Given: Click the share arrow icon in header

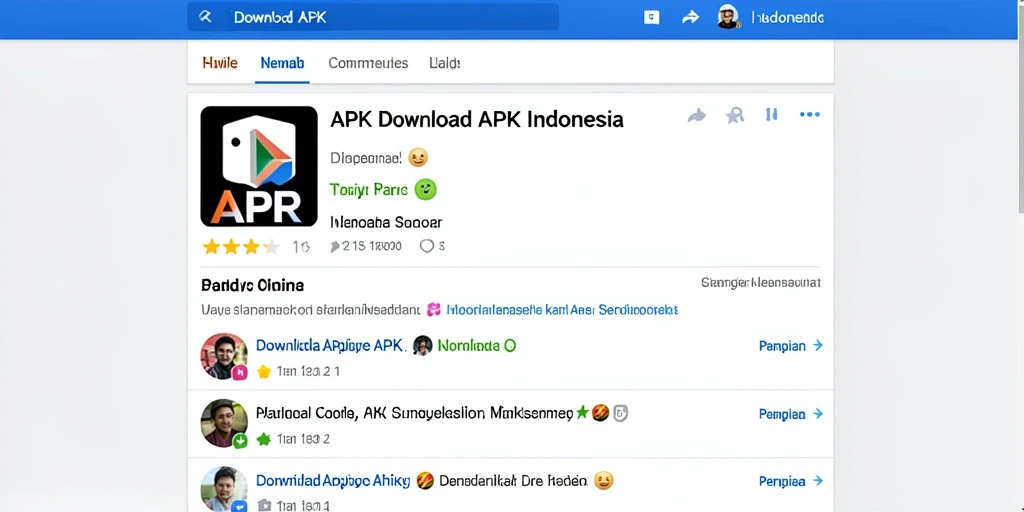Looking at the screenshot, I should [x=690, y=18].
